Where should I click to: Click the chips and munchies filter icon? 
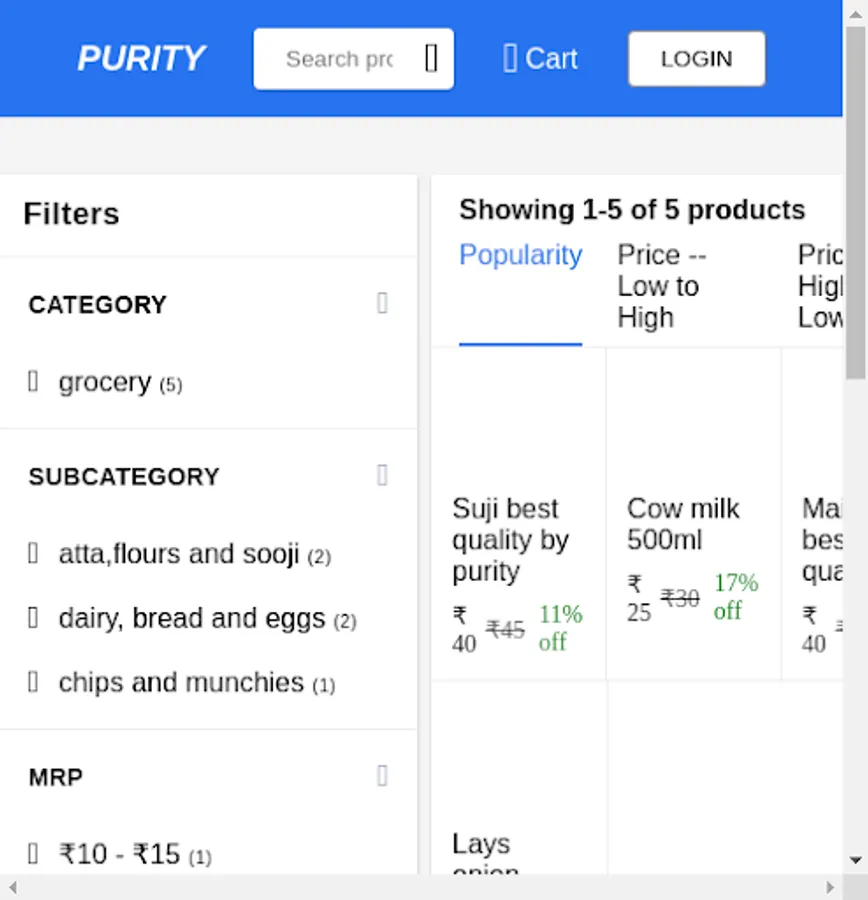coord(33,682)
